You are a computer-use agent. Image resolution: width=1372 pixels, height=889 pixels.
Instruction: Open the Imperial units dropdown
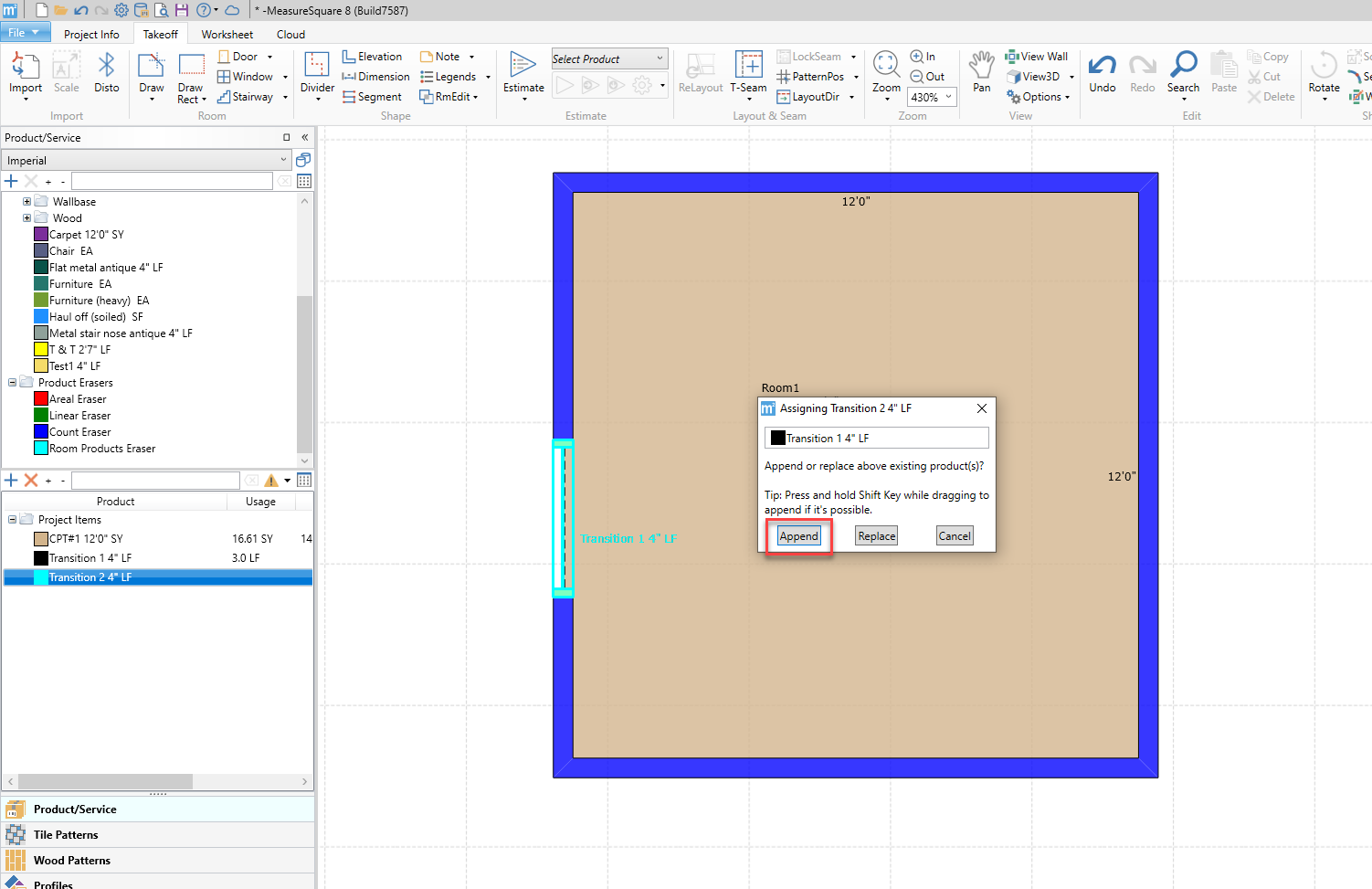pos(146,161)
